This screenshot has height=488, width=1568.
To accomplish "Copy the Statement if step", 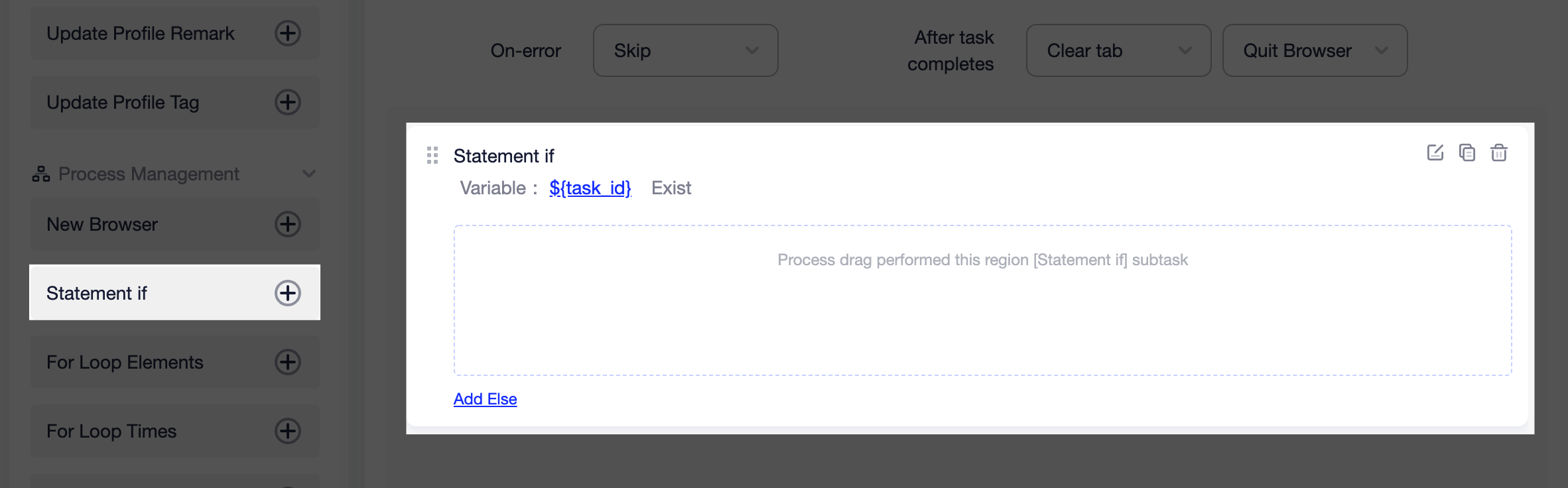I will 1467,153.
